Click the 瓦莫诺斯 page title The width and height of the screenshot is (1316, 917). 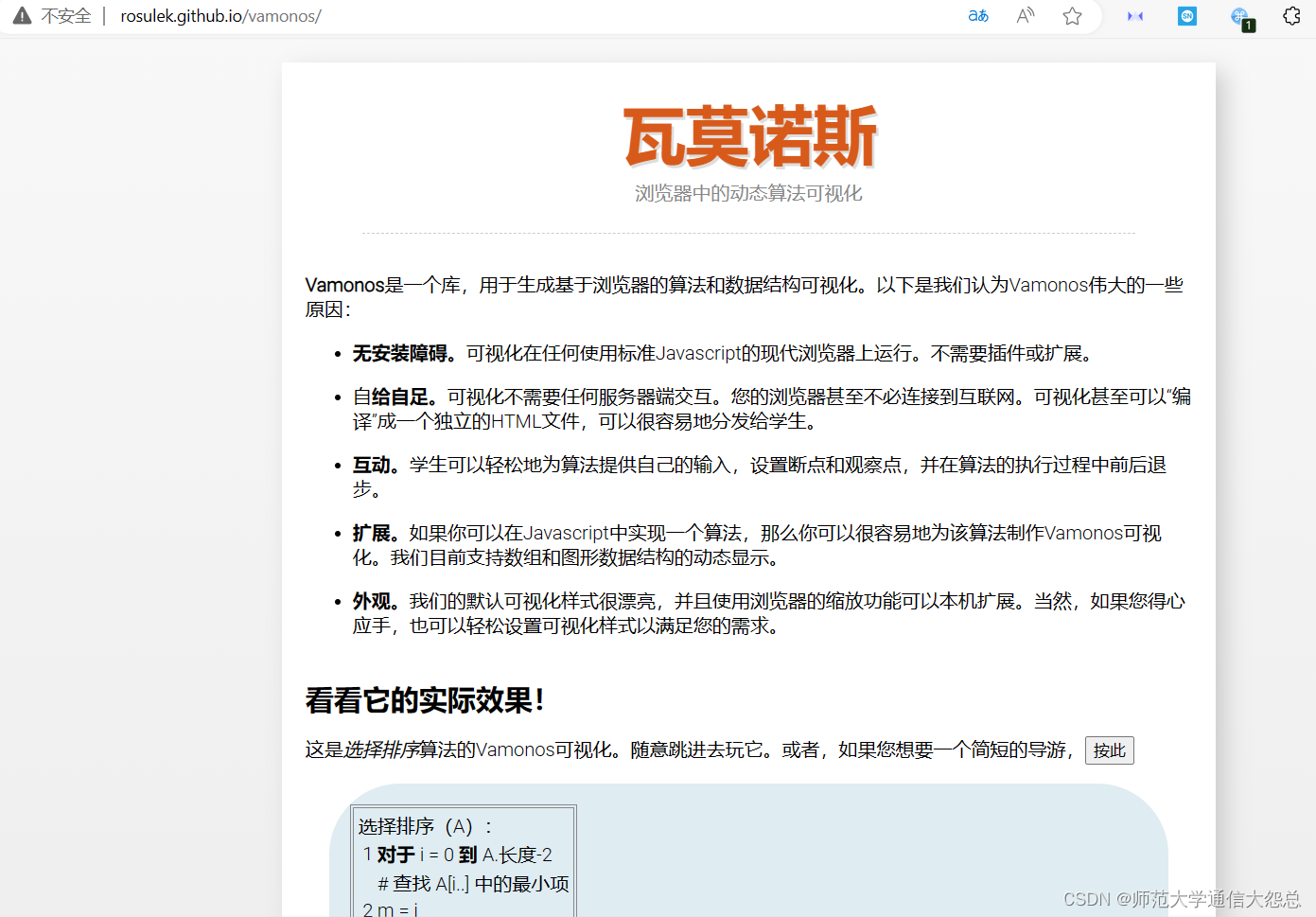pos(749,138)
